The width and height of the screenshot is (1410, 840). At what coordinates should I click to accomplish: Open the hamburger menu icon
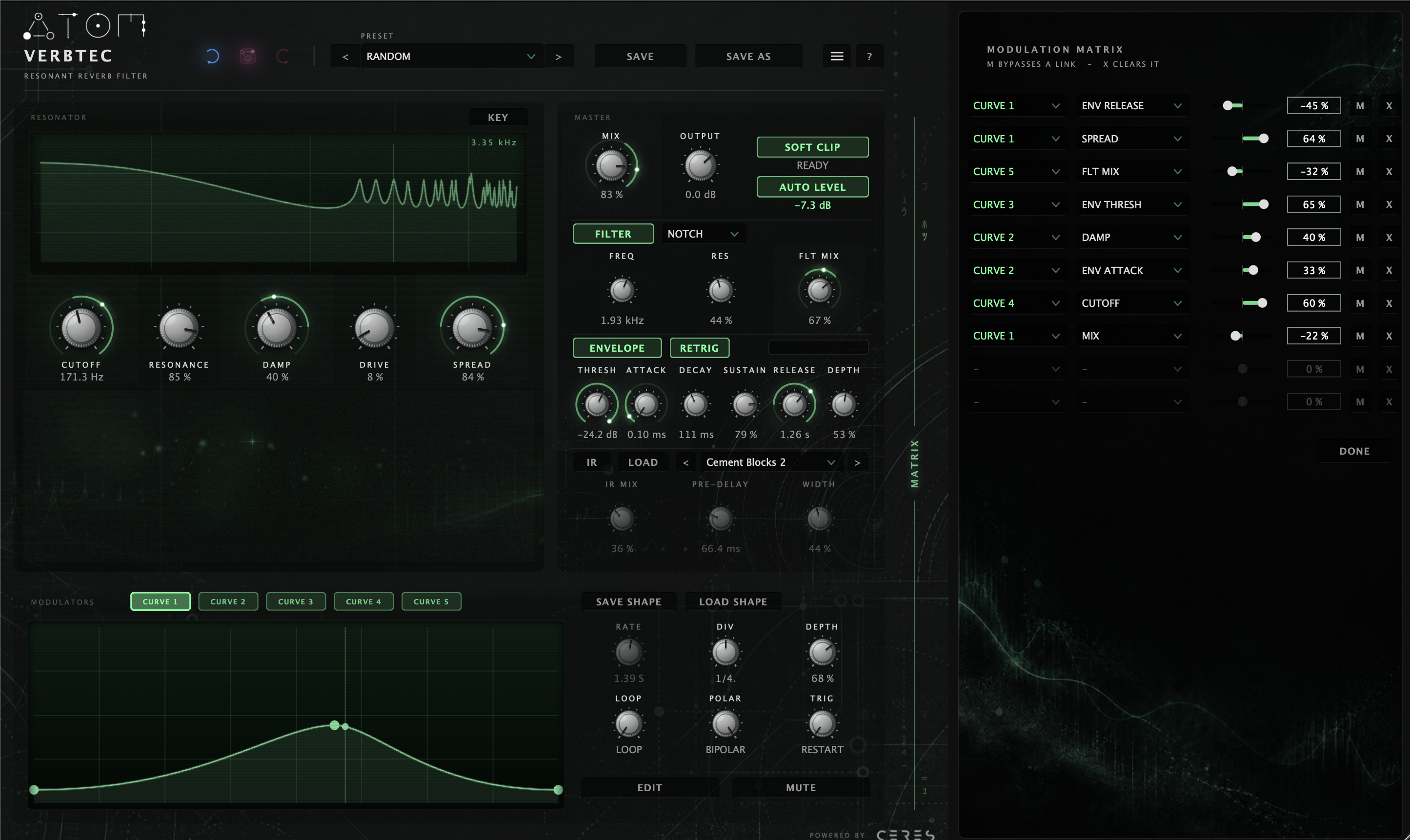click(x=837, y=57)
